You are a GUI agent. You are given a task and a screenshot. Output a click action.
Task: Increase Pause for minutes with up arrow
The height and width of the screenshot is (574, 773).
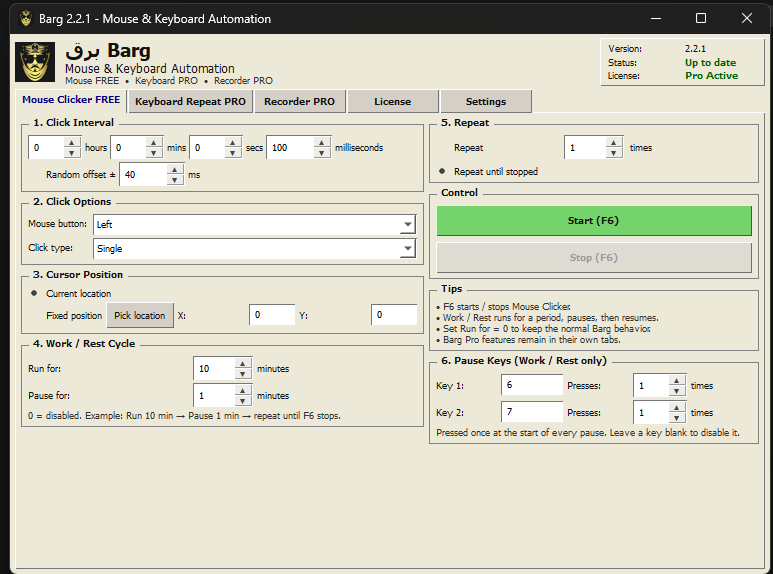point(243,391)
